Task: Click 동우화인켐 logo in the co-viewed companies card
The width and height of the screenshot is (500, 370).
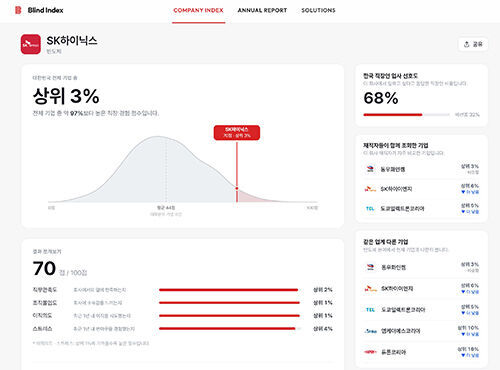Action: (x=370, y=169)
